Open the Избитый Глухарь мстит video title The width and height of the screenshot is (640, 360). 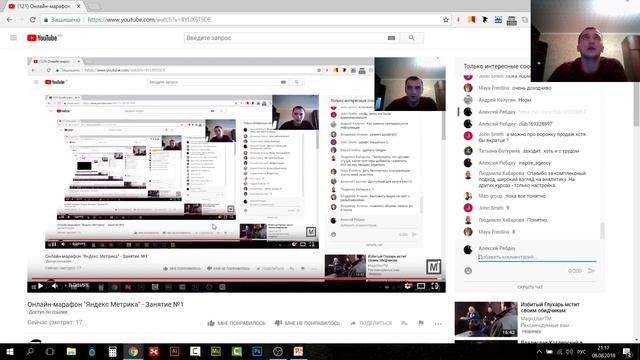(x=550, y=307)
